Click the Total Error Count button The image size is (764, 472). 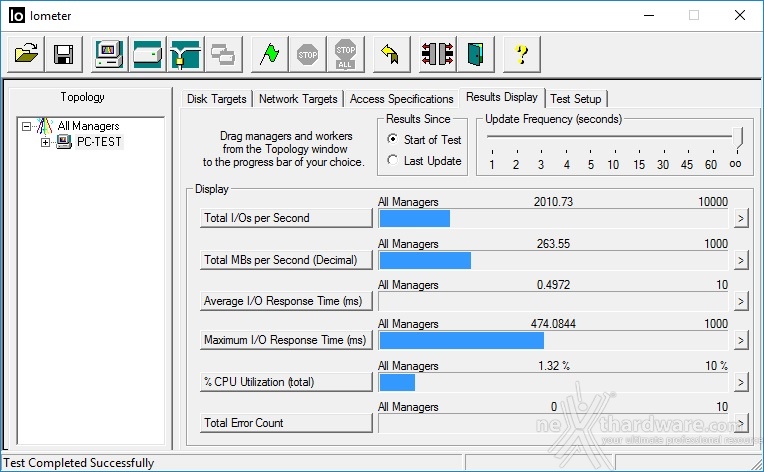point(286,423)
